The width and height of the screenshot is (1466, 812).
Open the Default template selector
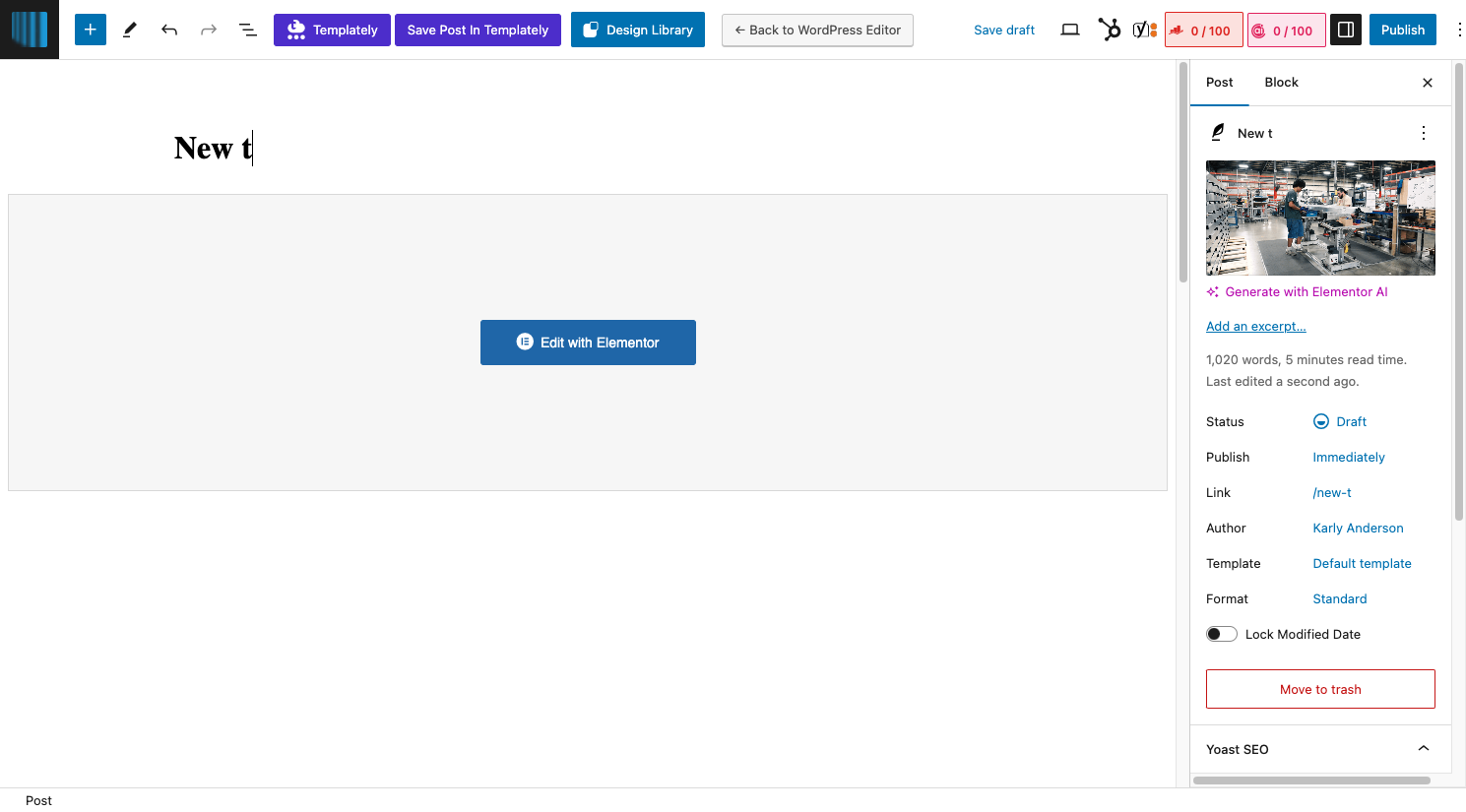[1362, 563]
